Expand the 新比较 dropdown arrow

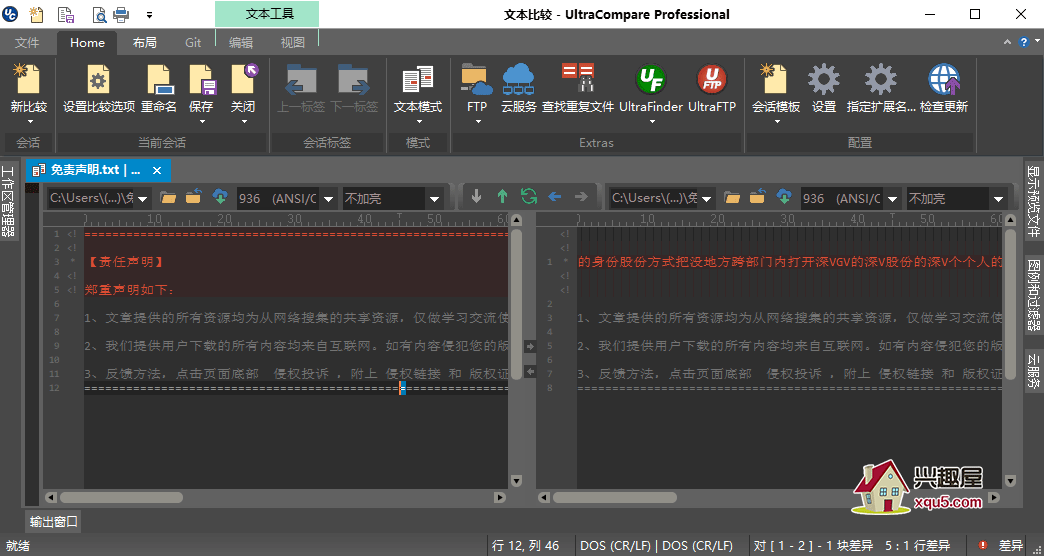pos(29,122)
